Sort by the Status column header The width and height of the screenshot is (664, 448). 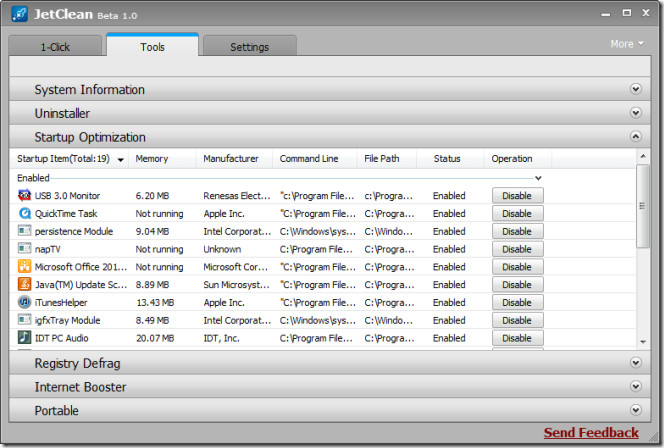(451, 159)
